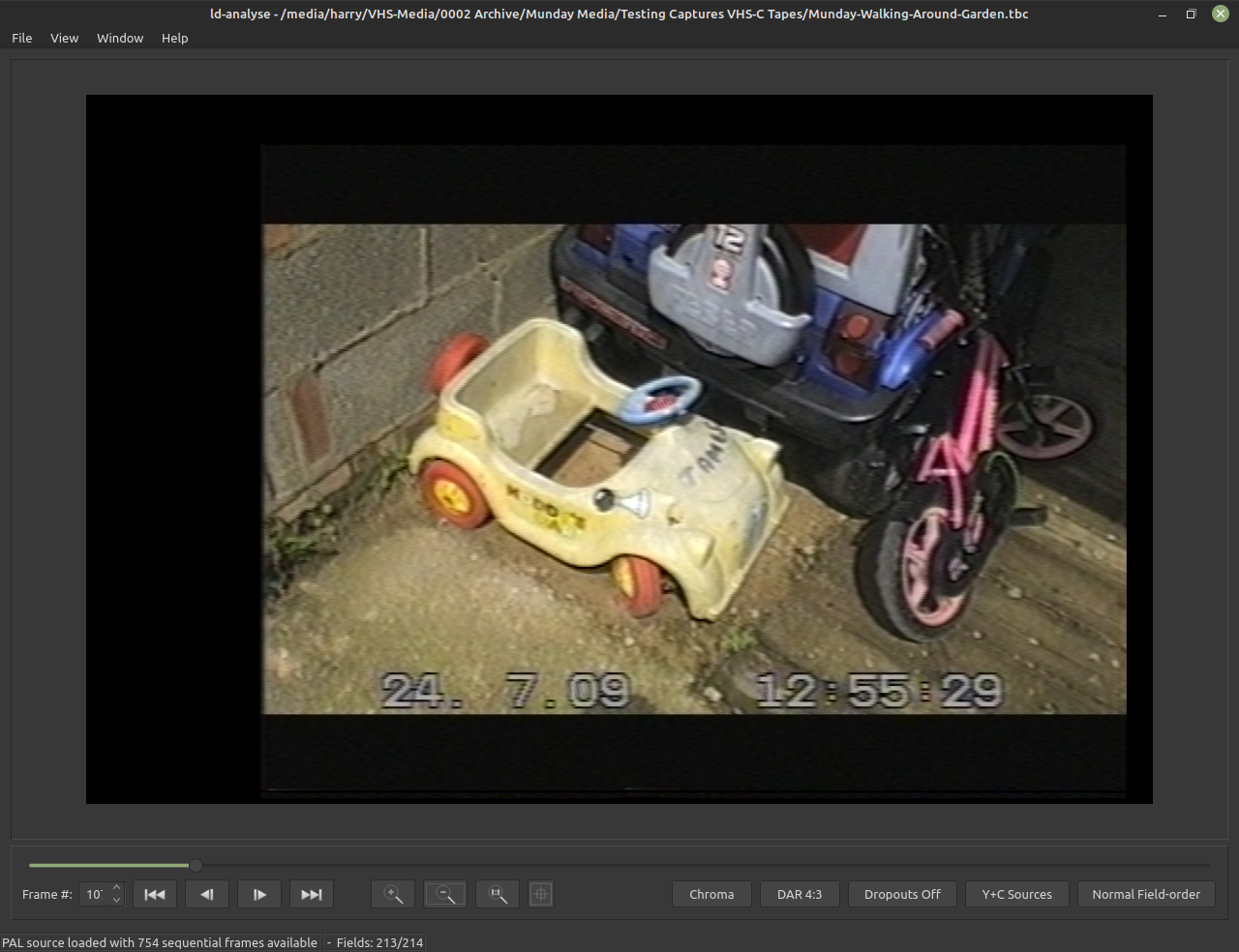Click the crosshair mouse mode icon
The image size is (1239, 952).
(541, 894)
